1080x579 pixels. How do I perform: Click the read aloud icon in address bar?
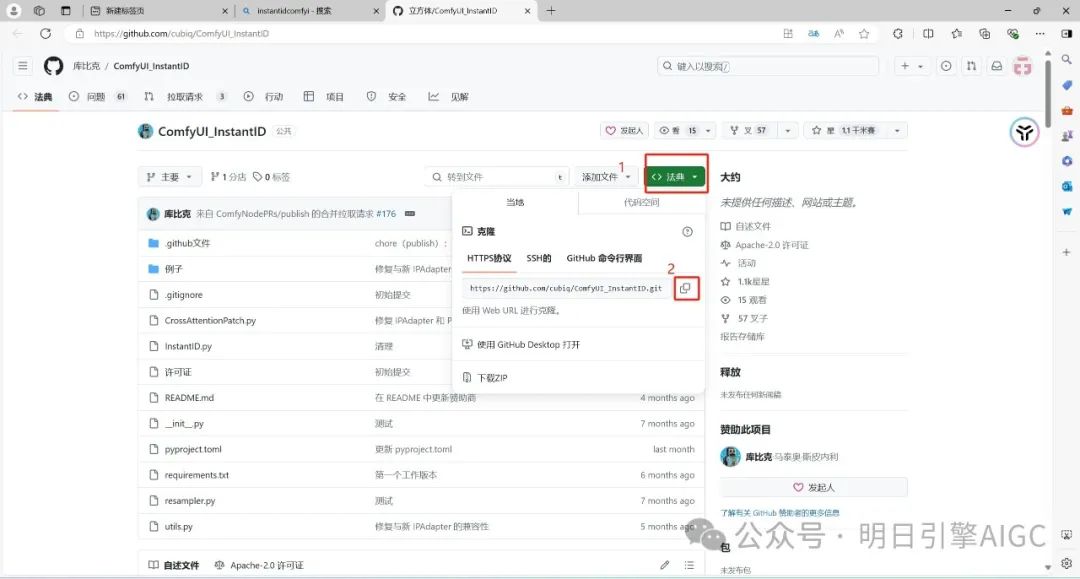tap(839, 33)
